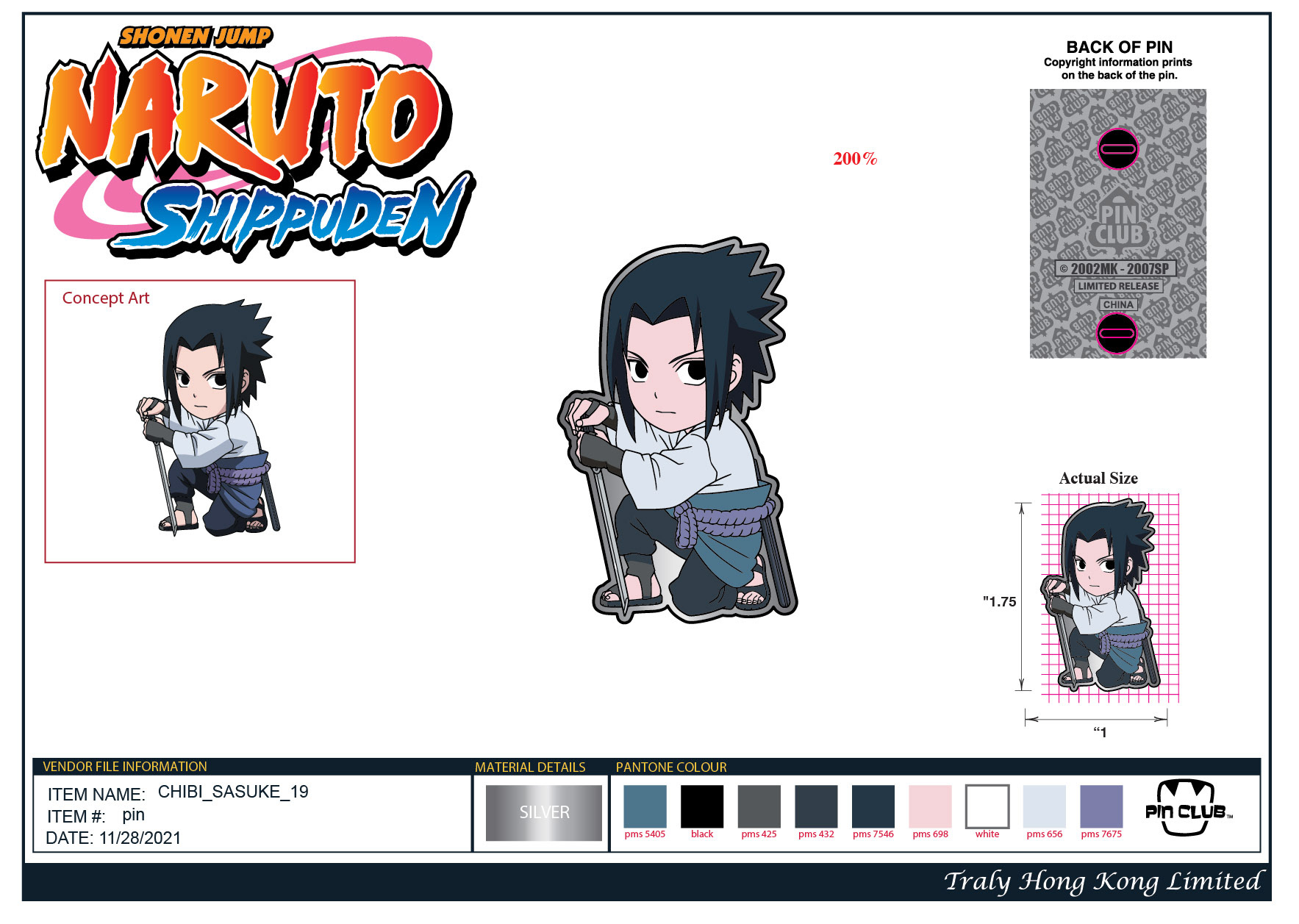Click the width dimension label "1
This screenshot has height=924, width=1299.
pyautogui.click(x=1100, y=731)
